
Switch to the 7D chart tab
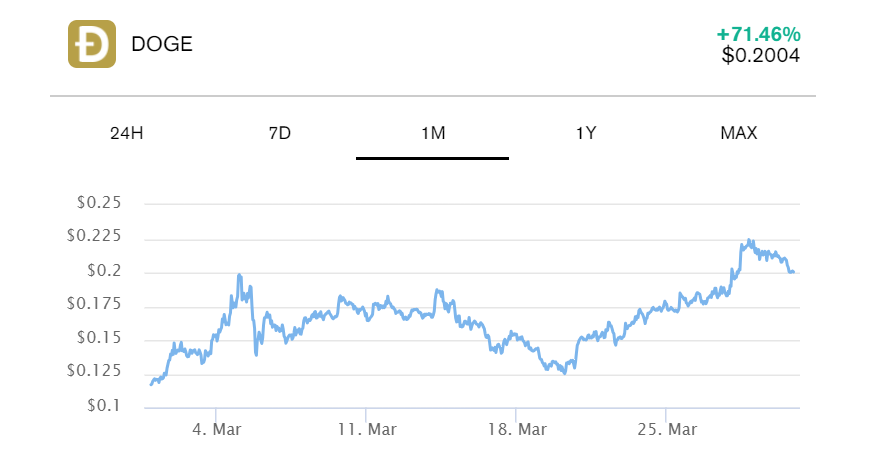(x=280, y=133)
